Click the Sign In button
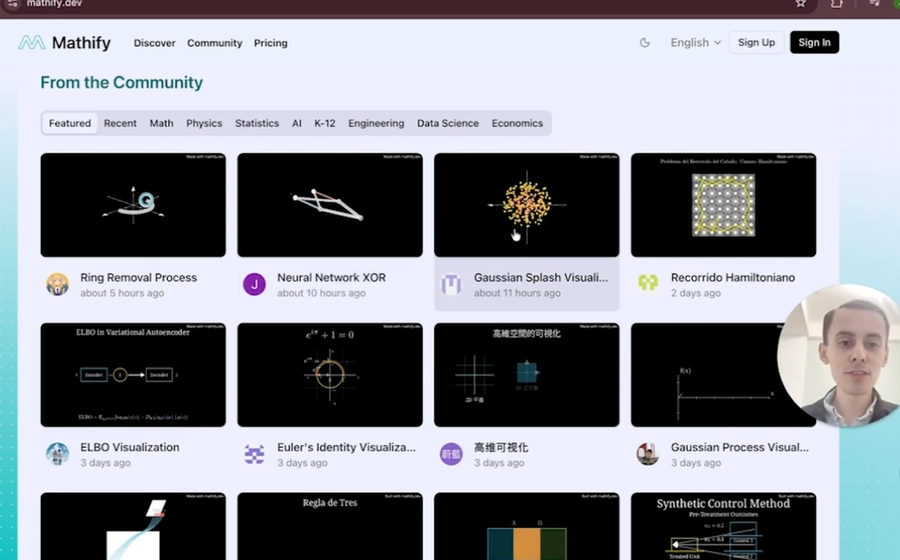Image resolution: width=900 pixels, height=560 pixels. (x=814, y=42)
